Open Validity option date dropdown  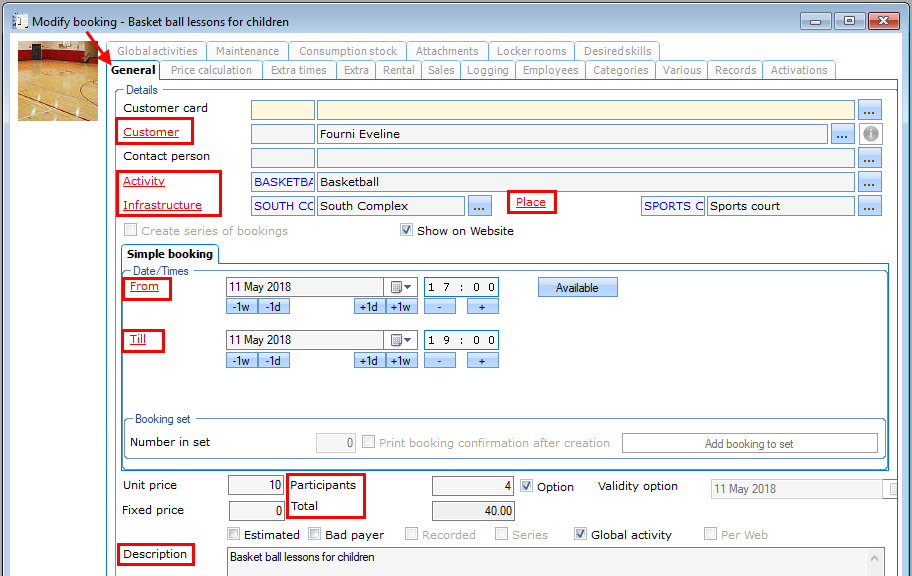[890, 489]
